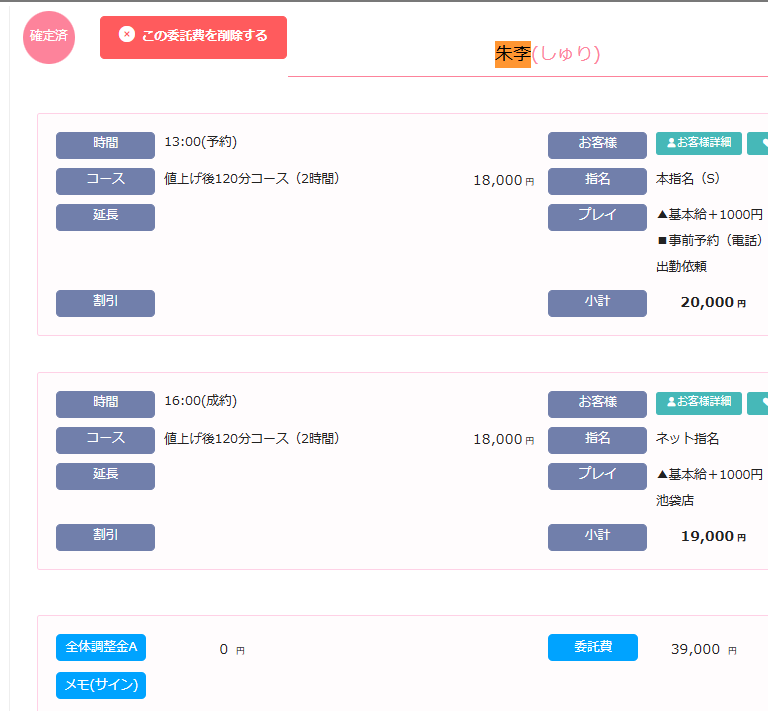Click the 小計 label showing 19,000円
The height and width of the screenshot is (711, 768).
click(597, 537)
